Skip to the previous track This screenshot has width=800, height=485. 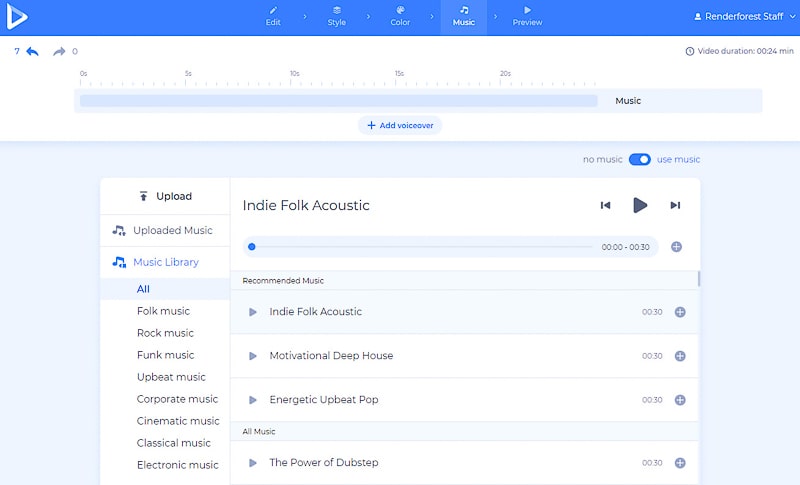605,205
